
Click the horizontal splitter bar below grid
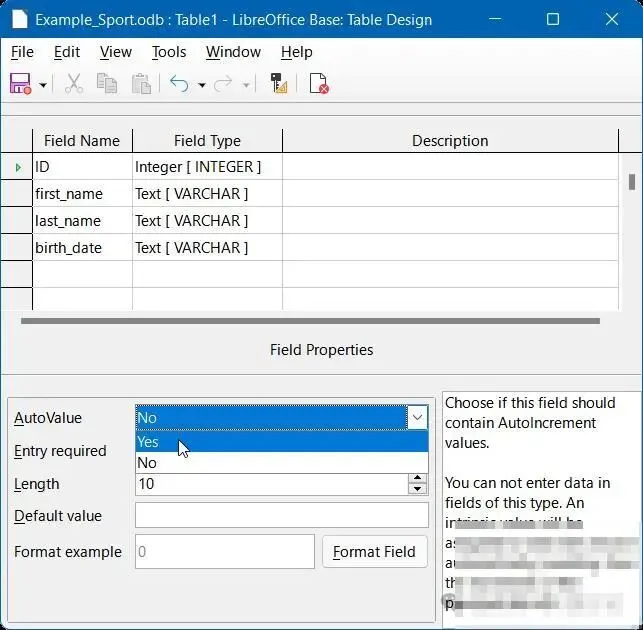click(310, 321)
